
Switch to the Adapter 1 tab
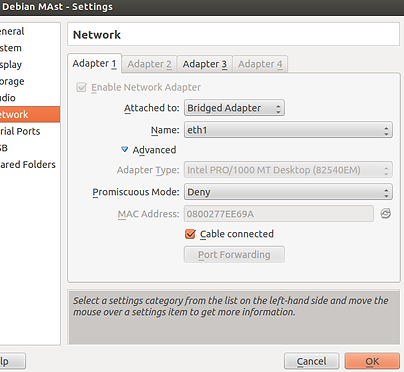click(94, 63)
